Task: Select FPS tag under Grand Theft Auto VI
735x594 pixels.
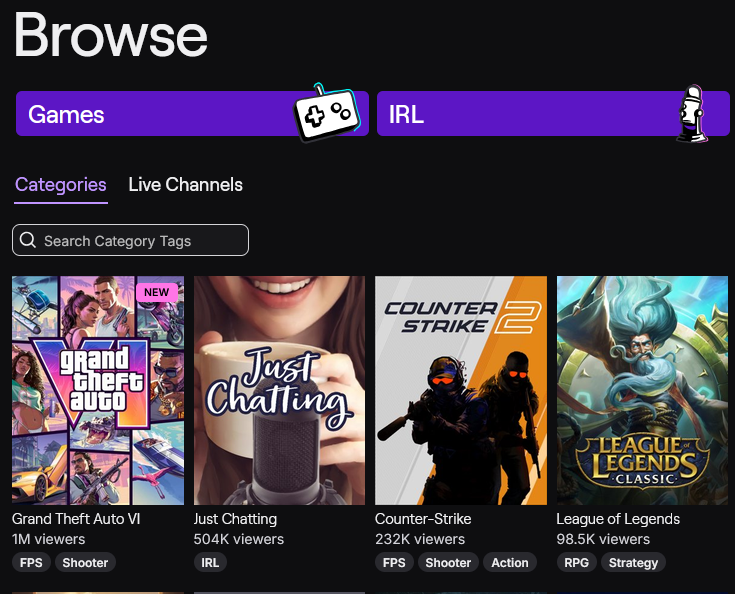Action: point(31,563)
